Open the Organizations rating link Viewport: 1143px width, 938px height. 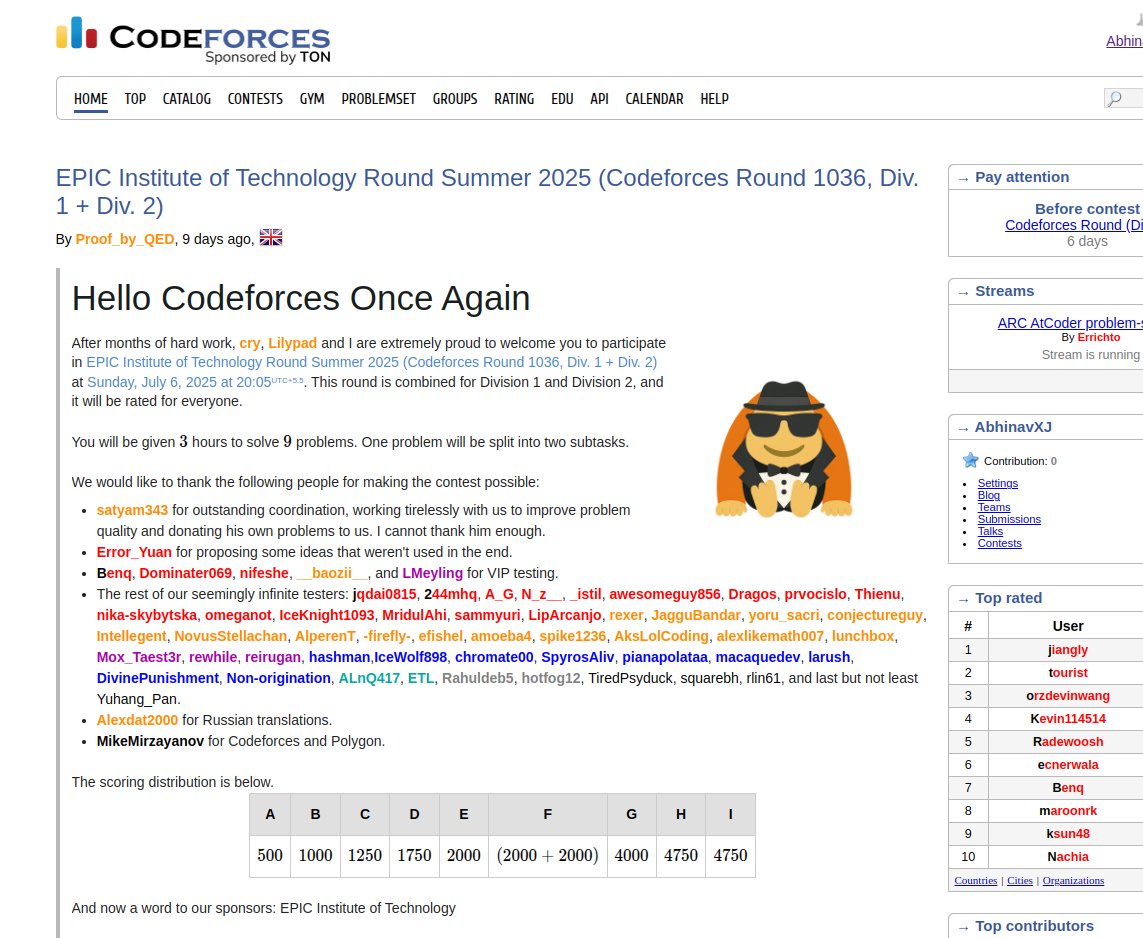pos(1073,880)
